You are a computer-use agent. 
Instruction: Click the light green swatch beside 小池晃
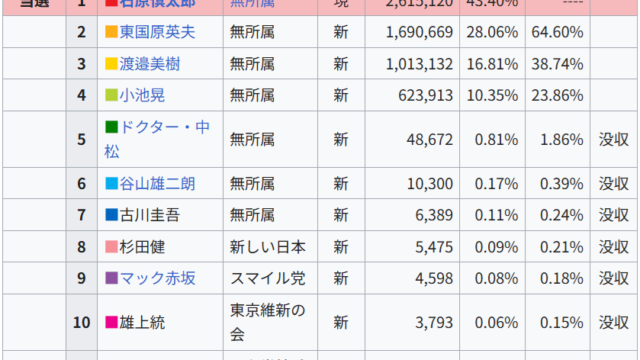click(111, 95)
